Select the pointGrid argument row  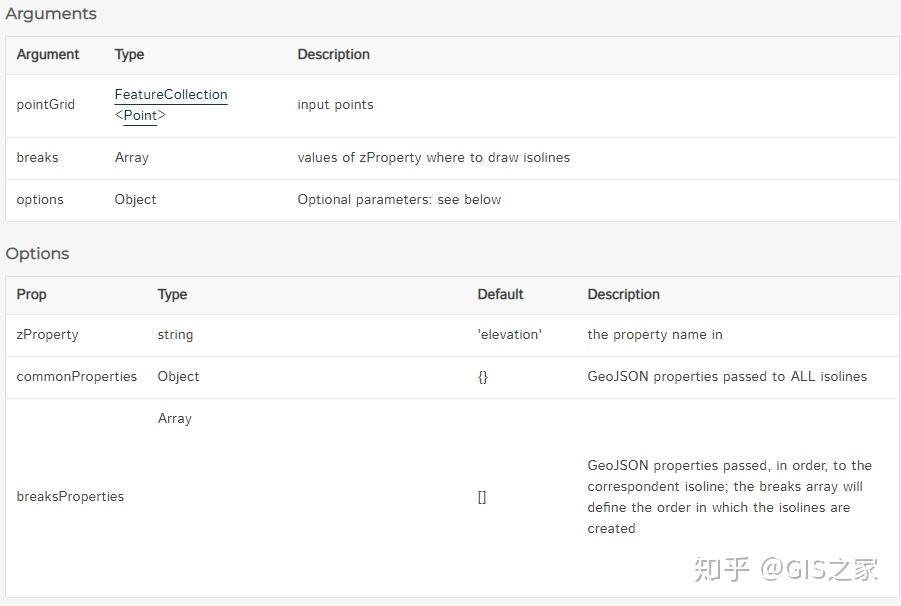click(46, 104)
